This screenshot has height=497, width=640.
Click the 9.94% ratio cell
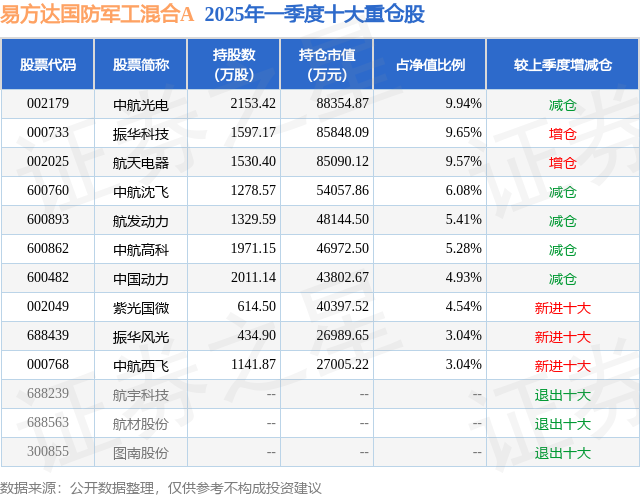coord(464,103)
